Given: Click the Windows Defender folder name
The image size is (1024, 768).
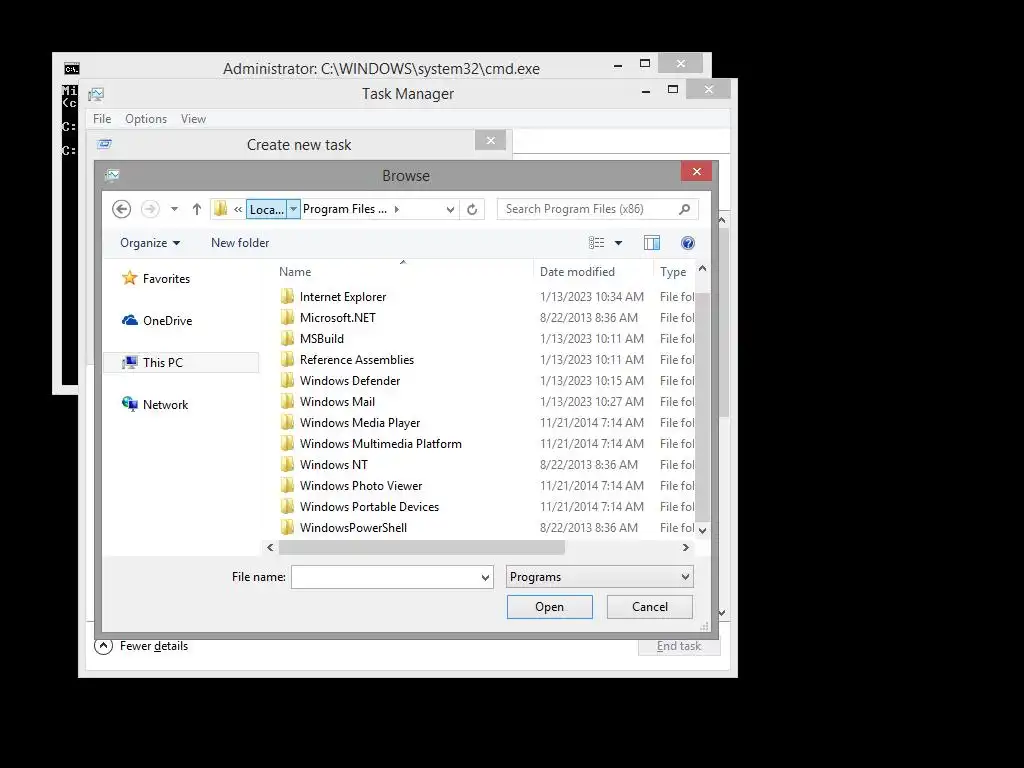Looking at the screenshot, I should pos(349,381).
